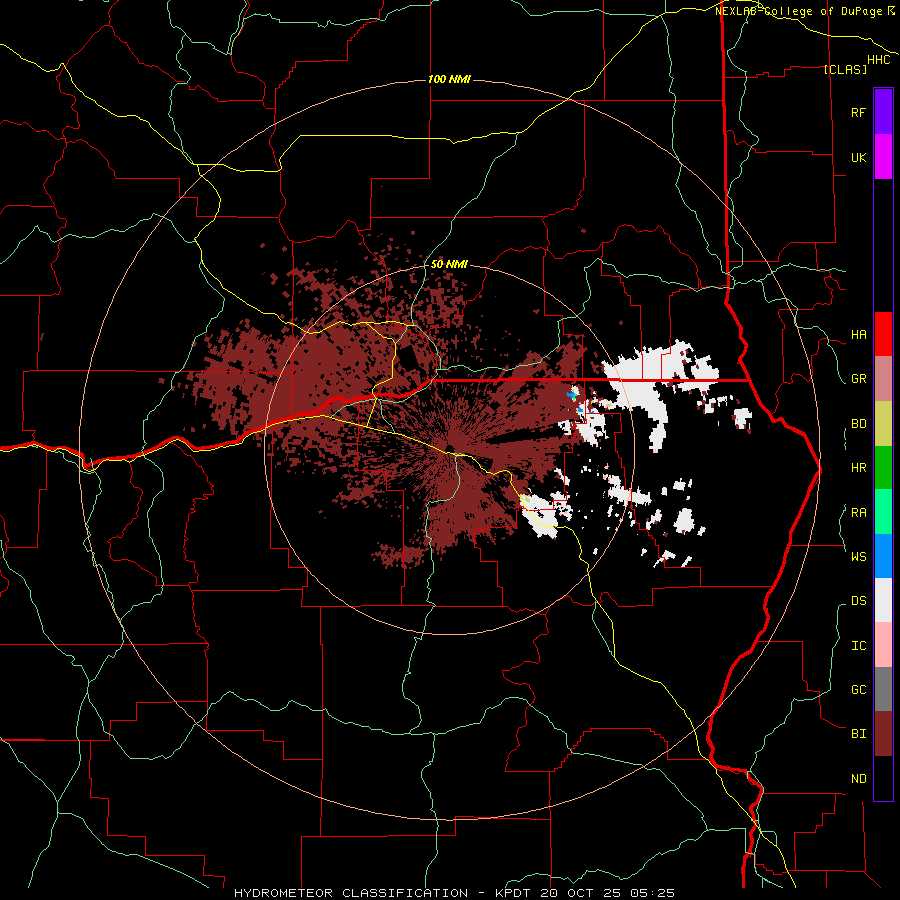Click the HA legend label
The height and width of the screenshot is (900, 900).
click(858, 335)
